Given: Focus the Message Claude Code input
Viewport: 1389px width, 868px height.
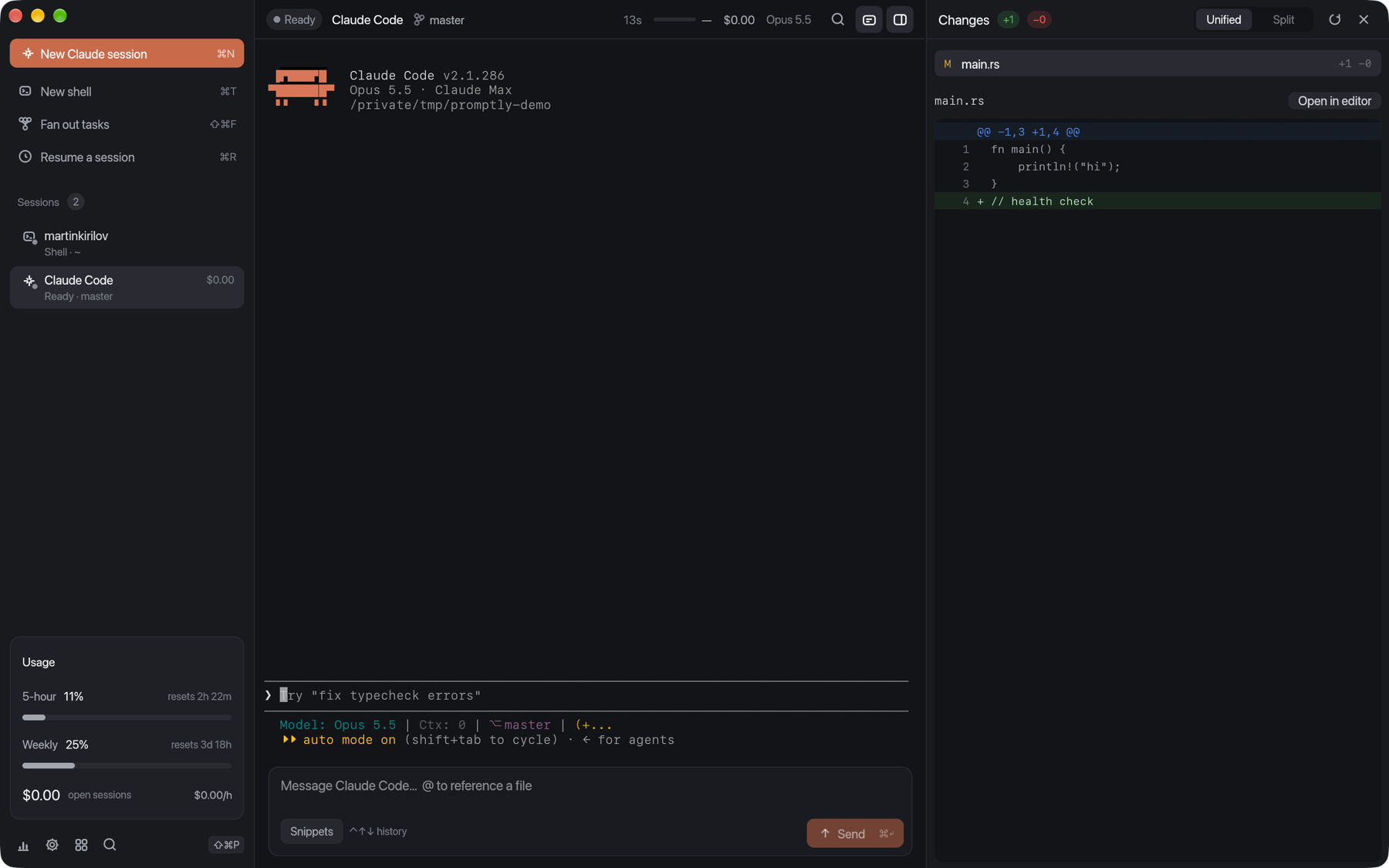Looking at the screenshot, I should 590,785.
